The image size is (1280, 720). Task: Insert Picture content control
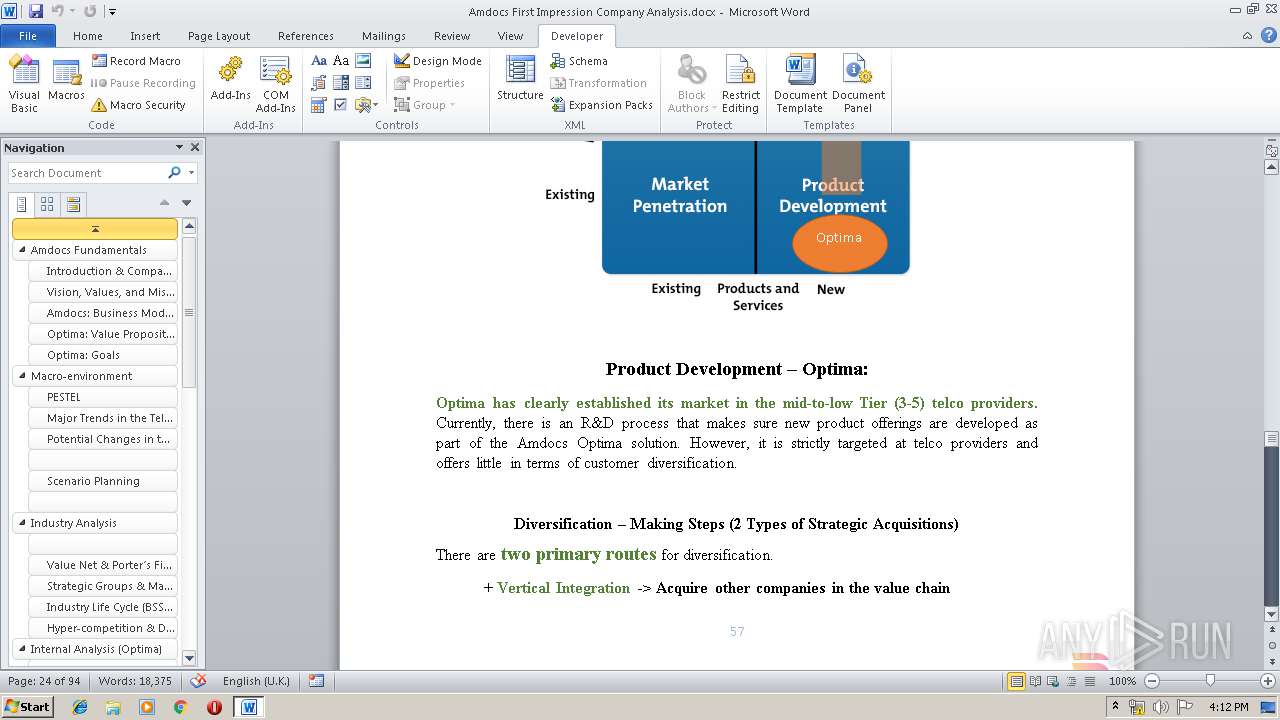click(363, 61)
